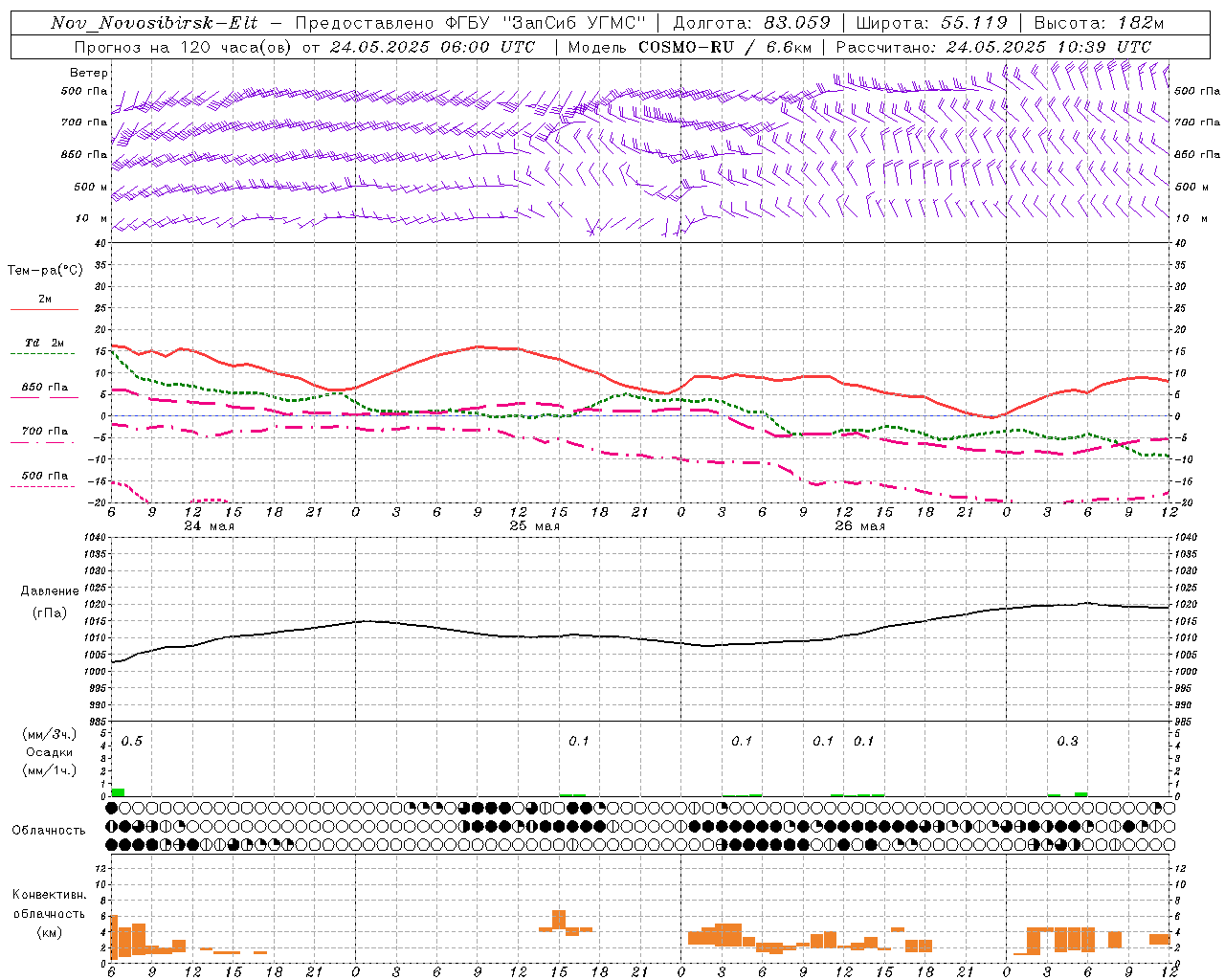Click the Td 2м dew point legend label
This screenshot has height=980, width=1225.
click(x=45, y=343)
